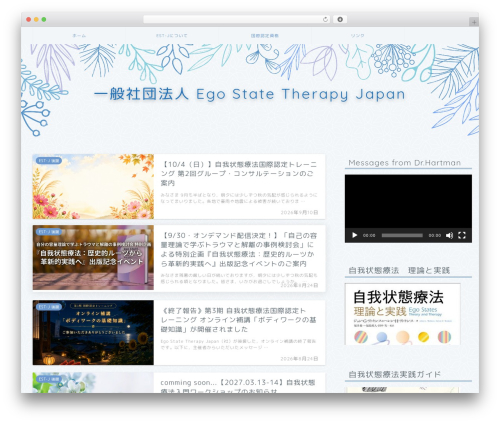Image resolution: width=500 pixels, height=423 pixels.
Task: Click the Ego State Therapy Japan site title
Action: click(x=249, y=94)
